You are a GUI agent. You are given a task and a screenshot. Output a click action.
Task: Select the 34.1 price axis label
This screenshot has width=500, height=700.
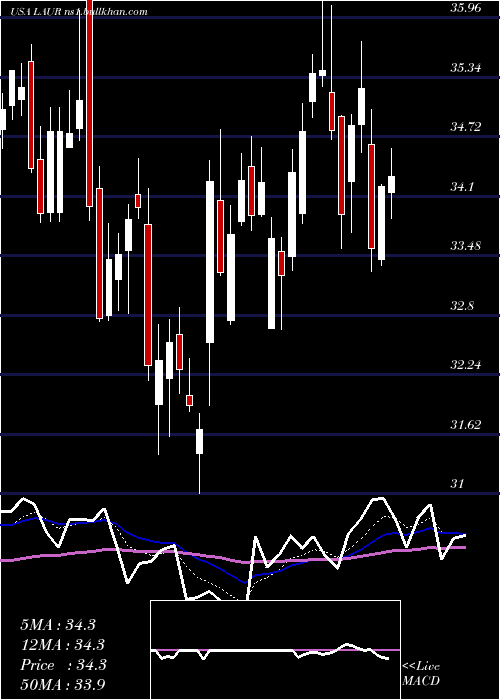462,187
